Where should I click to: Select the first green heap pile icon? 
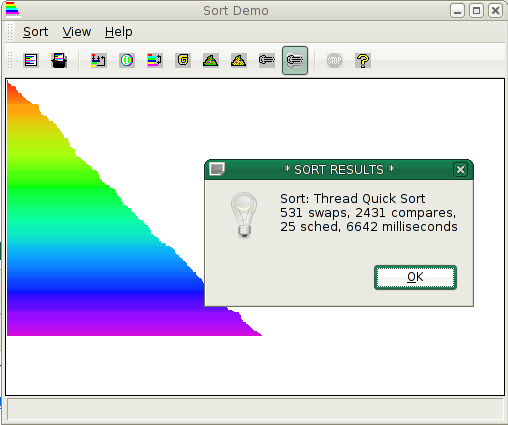pyautogui.click(x=211, y=61)
